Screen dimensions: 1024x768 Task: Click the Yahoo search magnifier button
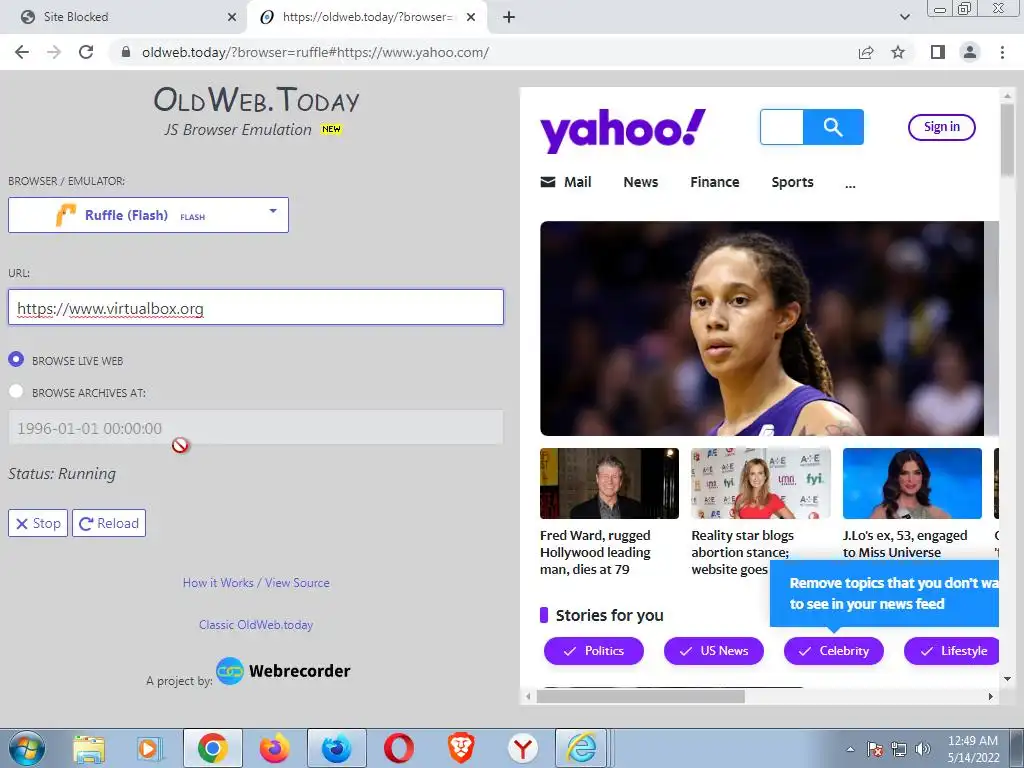(833, 127)
